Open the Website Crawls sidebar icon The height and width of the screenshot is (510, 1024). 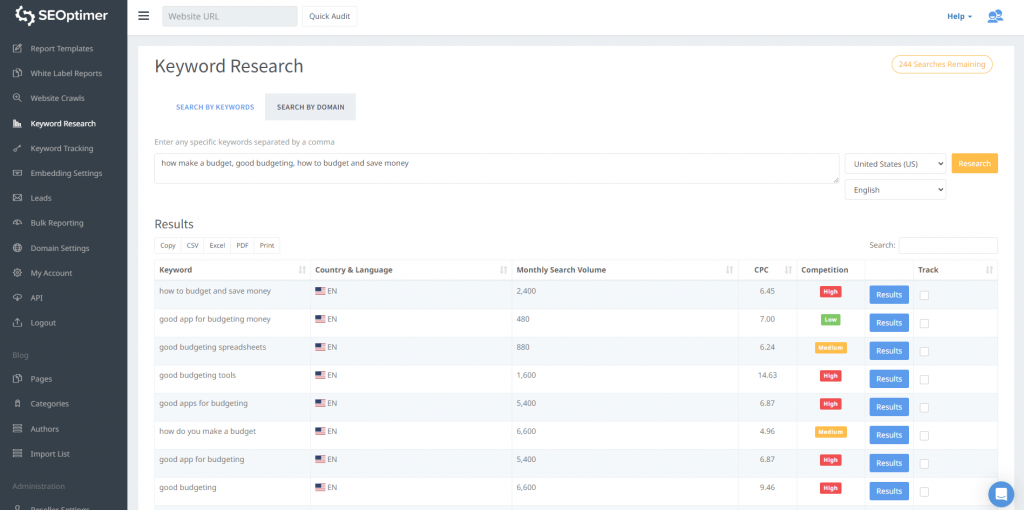18,98
